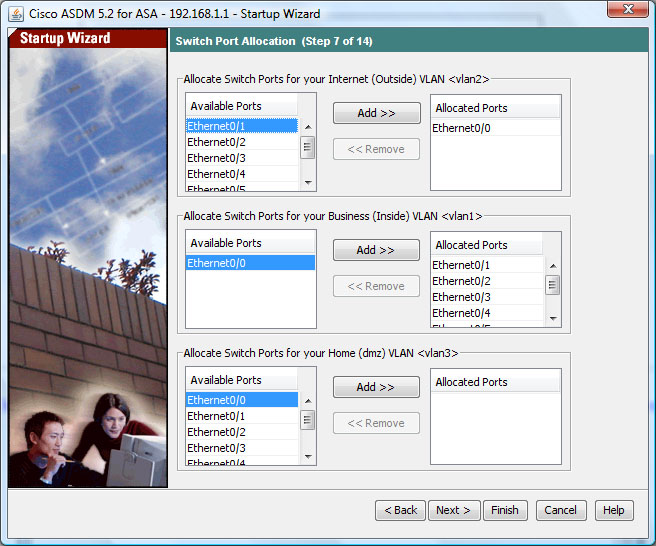Click scrollbar thumb in Outside available ports
656x546 pixels.
[308, 147]
